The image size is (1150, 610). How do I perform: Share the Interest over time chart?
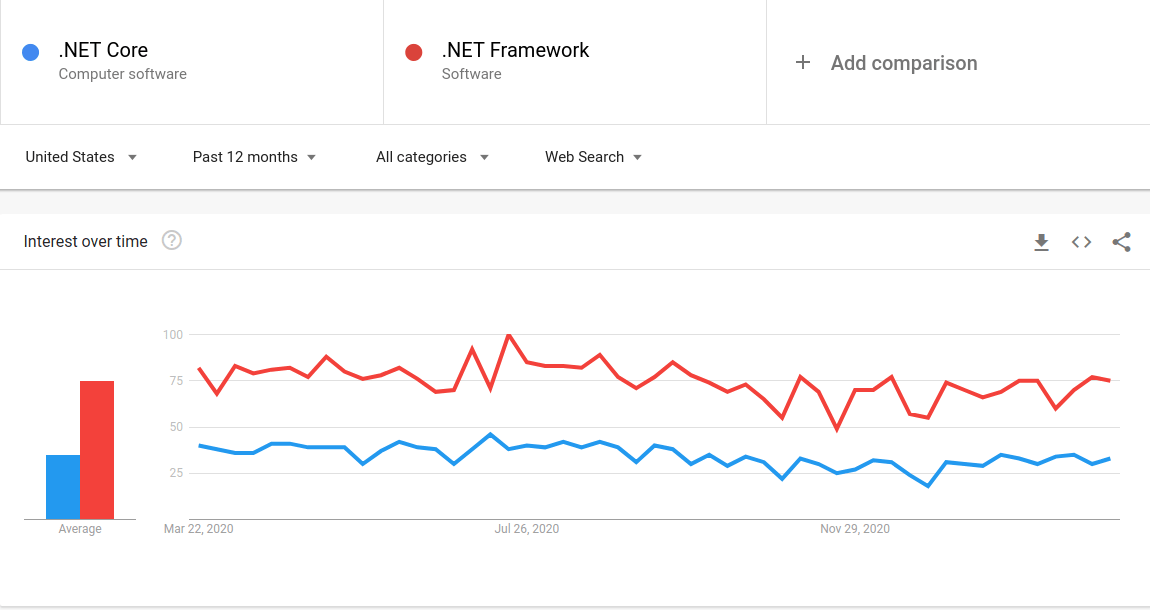(1121, 242)
